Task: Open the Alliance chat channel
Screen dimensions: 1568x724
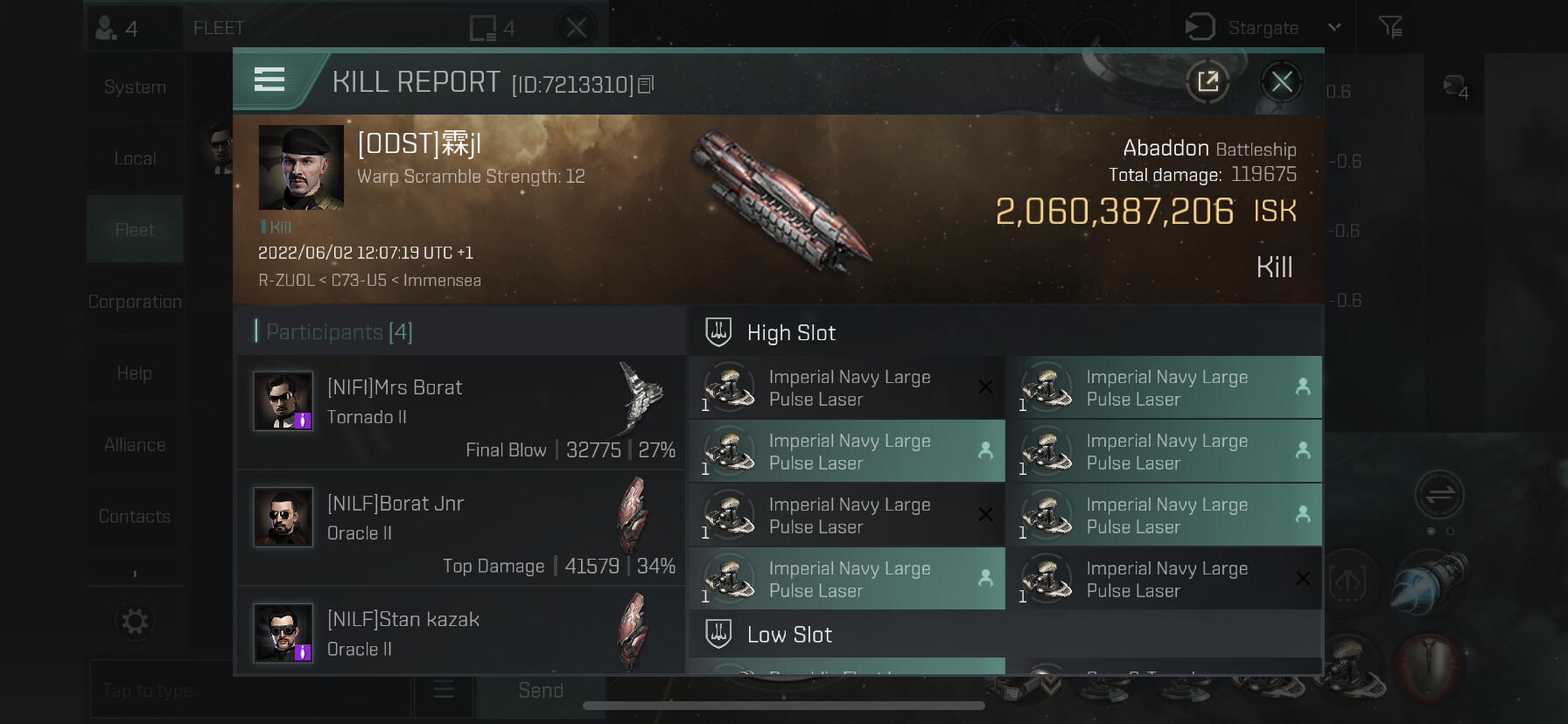Action: (x=135, y=445)
